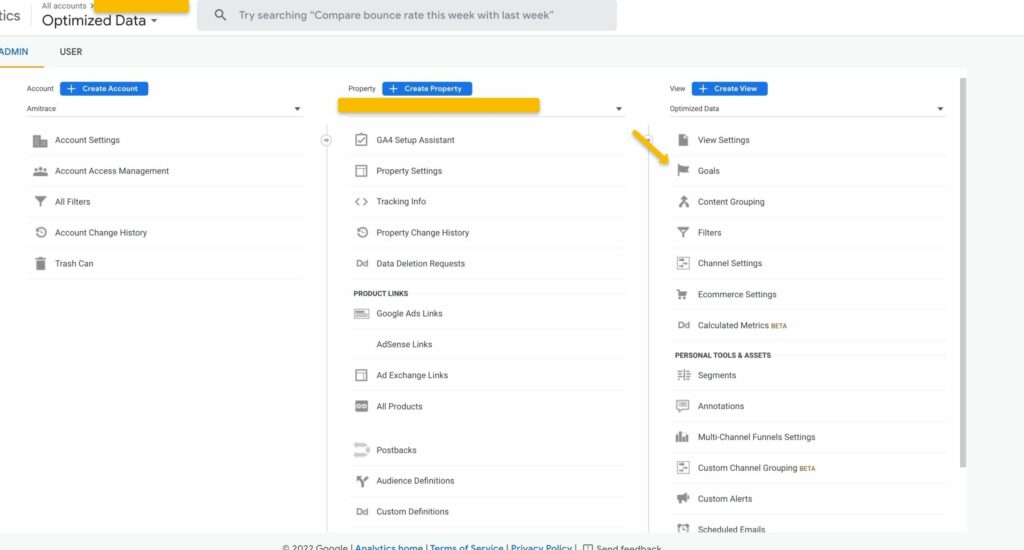This screenshot has width=1024, height=550.
Task: Open the Amitrace account dropdown
Action: tap(165, 108)
